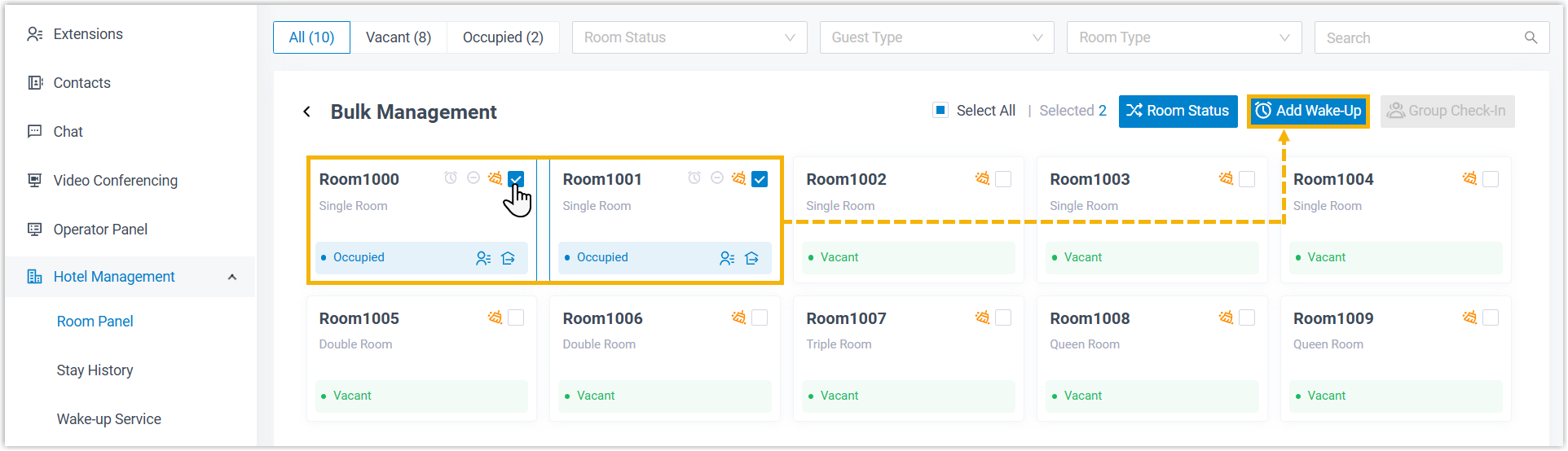Open the Room Status filter dropdown
This screenshot has width=1568, height=451.
689,37
